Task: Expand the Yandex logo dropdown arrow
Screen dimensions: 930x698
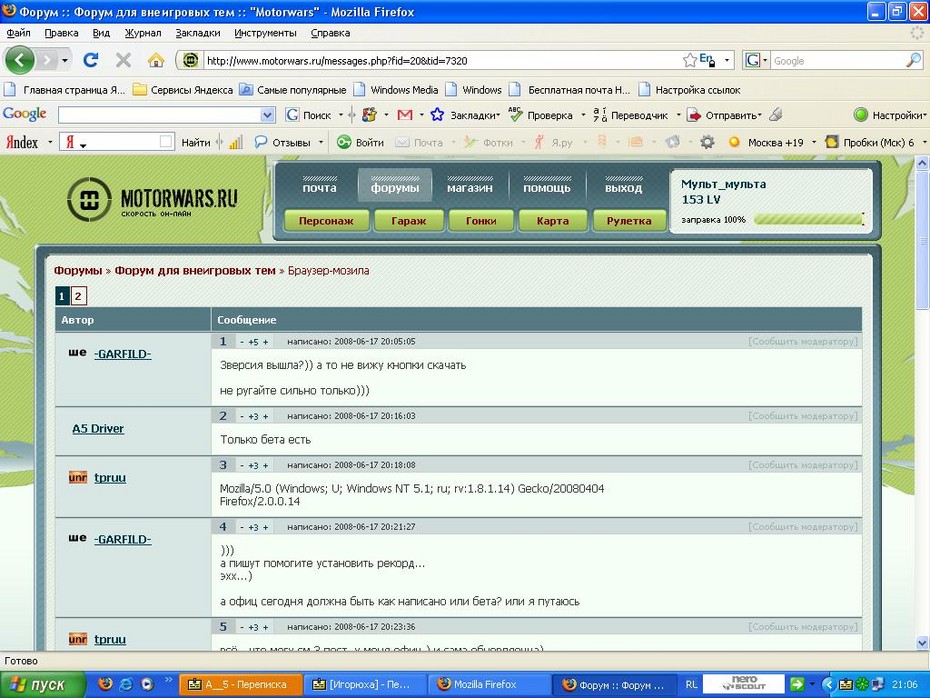Action: pos(50,142)
